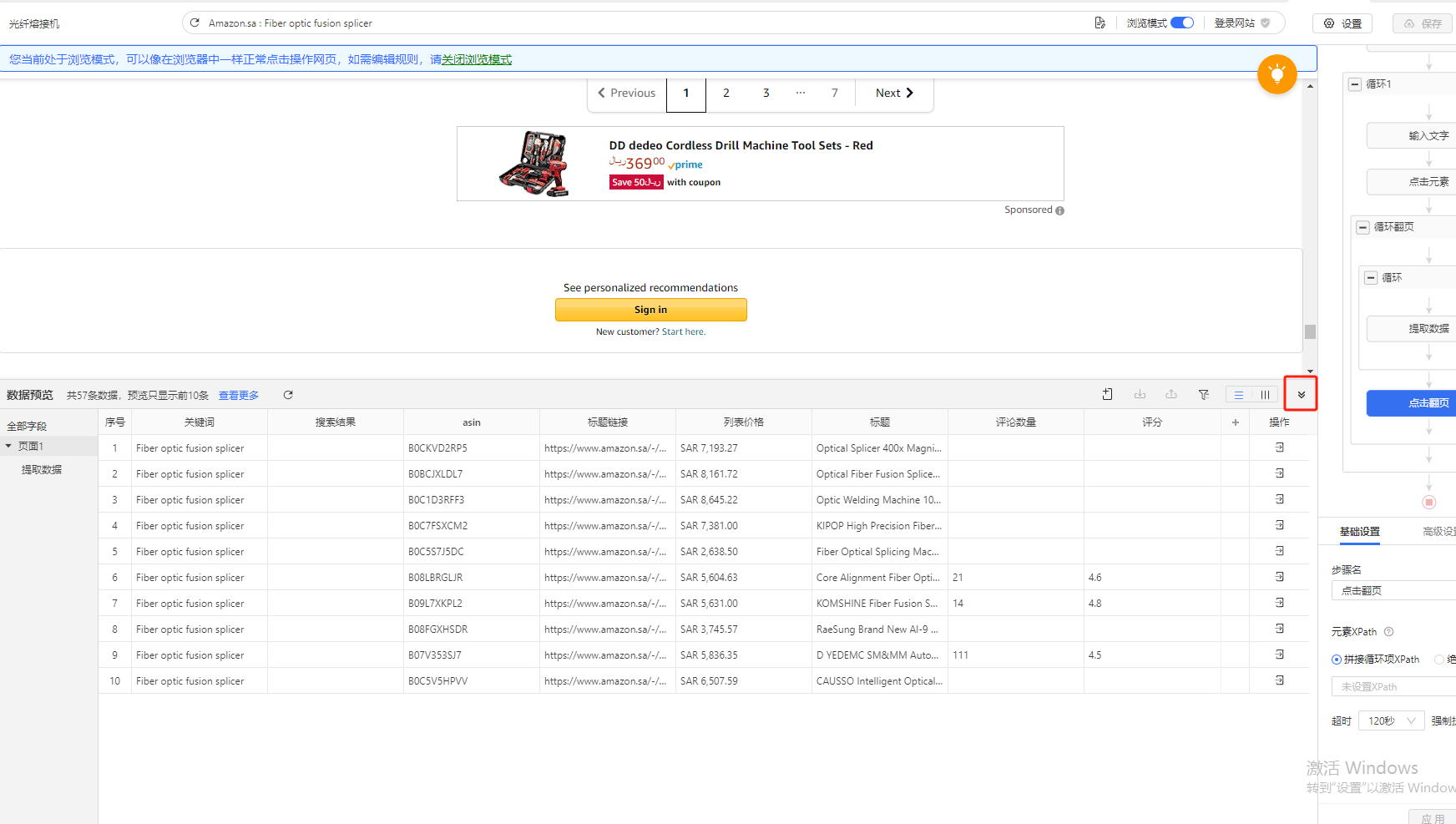This screenshot has width=1456, height=824.
Task: Click the 步骤名 input field
Action: [x=1394, y=590]
